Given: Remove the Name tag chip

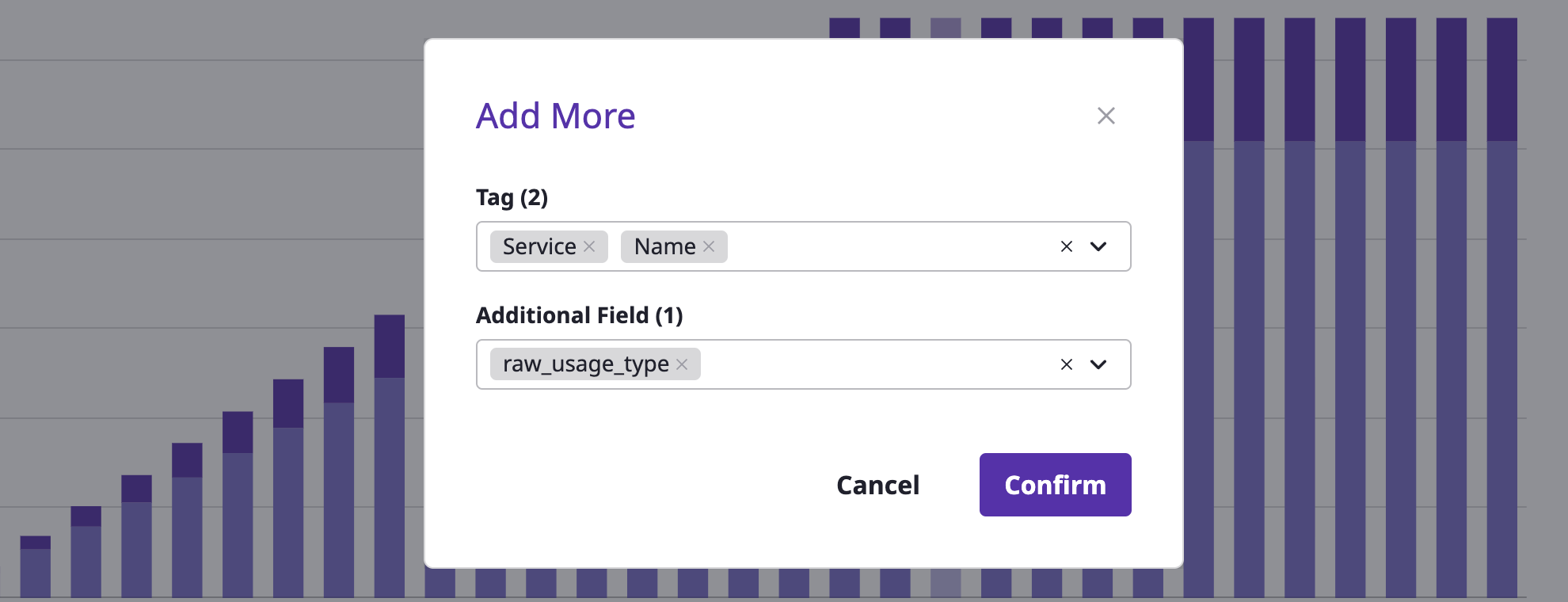Looking at the screenshot, I should pyautogui.click(x=709, y=246).
